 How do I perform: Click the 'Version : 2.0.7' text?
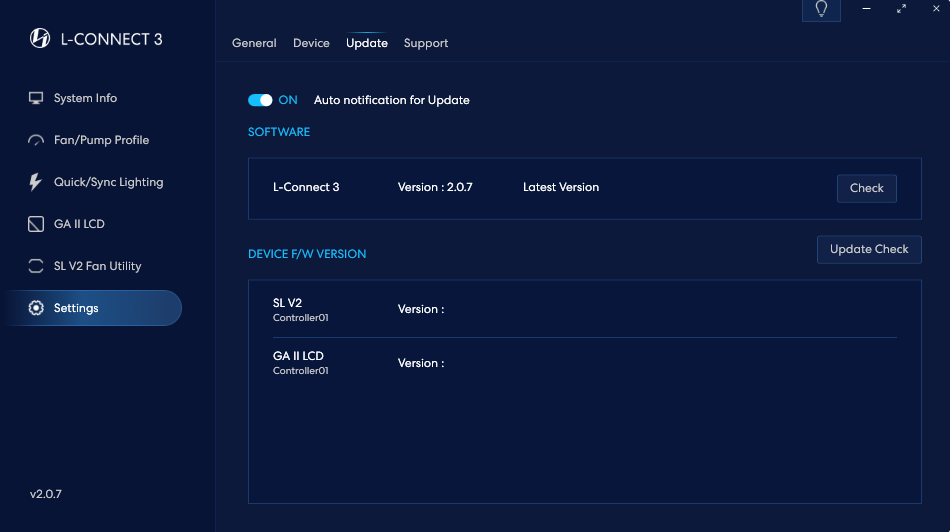(x=435, y=187)
